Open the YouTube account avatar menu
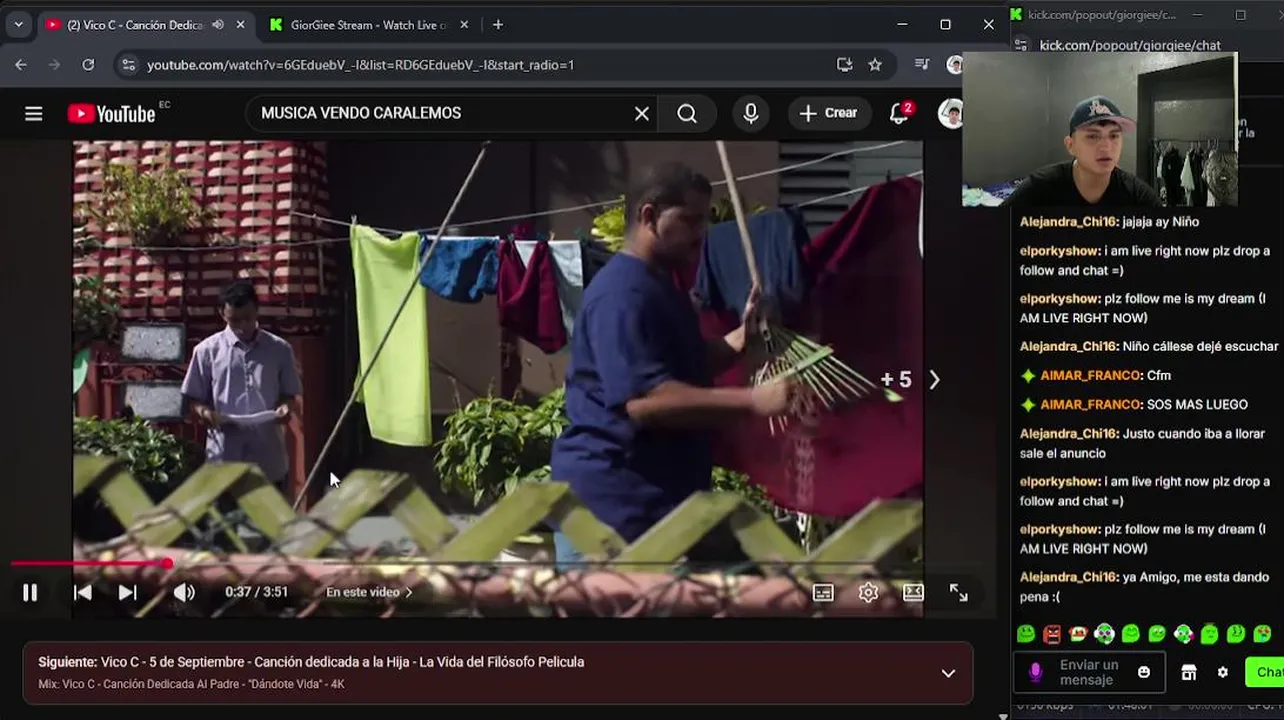The height and width of the screenshot is (720, 1284). [x=950, y=114]
